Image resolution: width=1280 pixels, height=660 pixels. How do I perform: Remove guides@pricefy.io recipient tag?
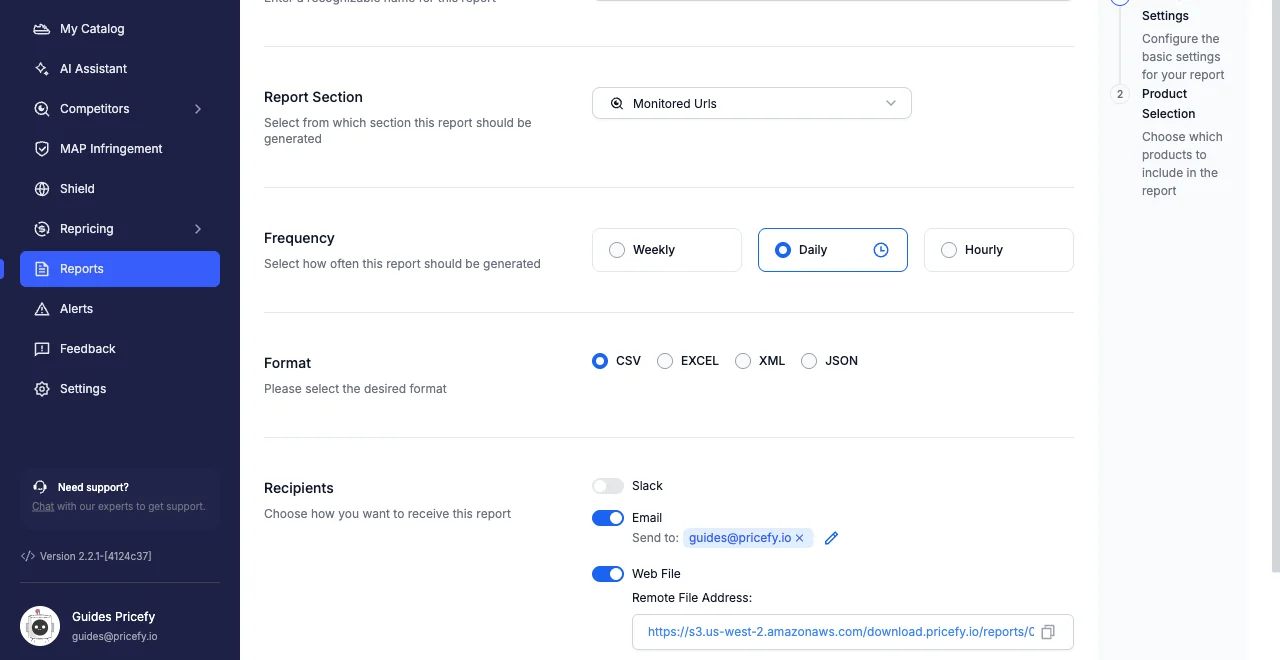(799, 538)
